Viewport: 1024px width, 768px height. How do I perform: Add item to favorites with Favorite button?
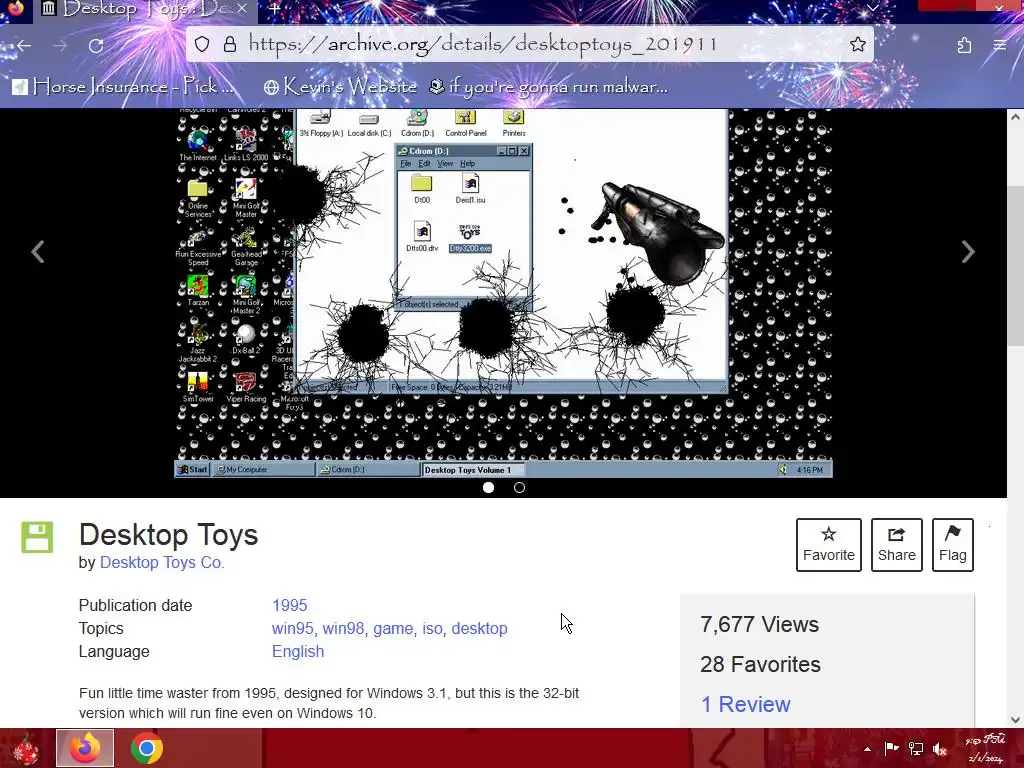coord(829,545)
